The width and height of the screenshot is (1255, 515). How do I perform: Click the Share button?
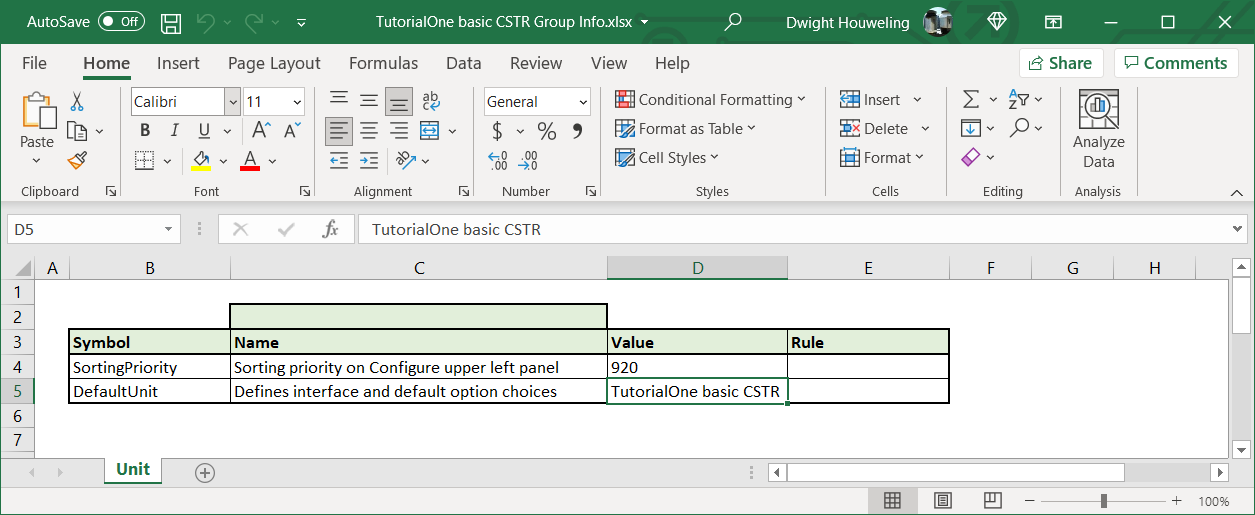tap(1061, 63)
